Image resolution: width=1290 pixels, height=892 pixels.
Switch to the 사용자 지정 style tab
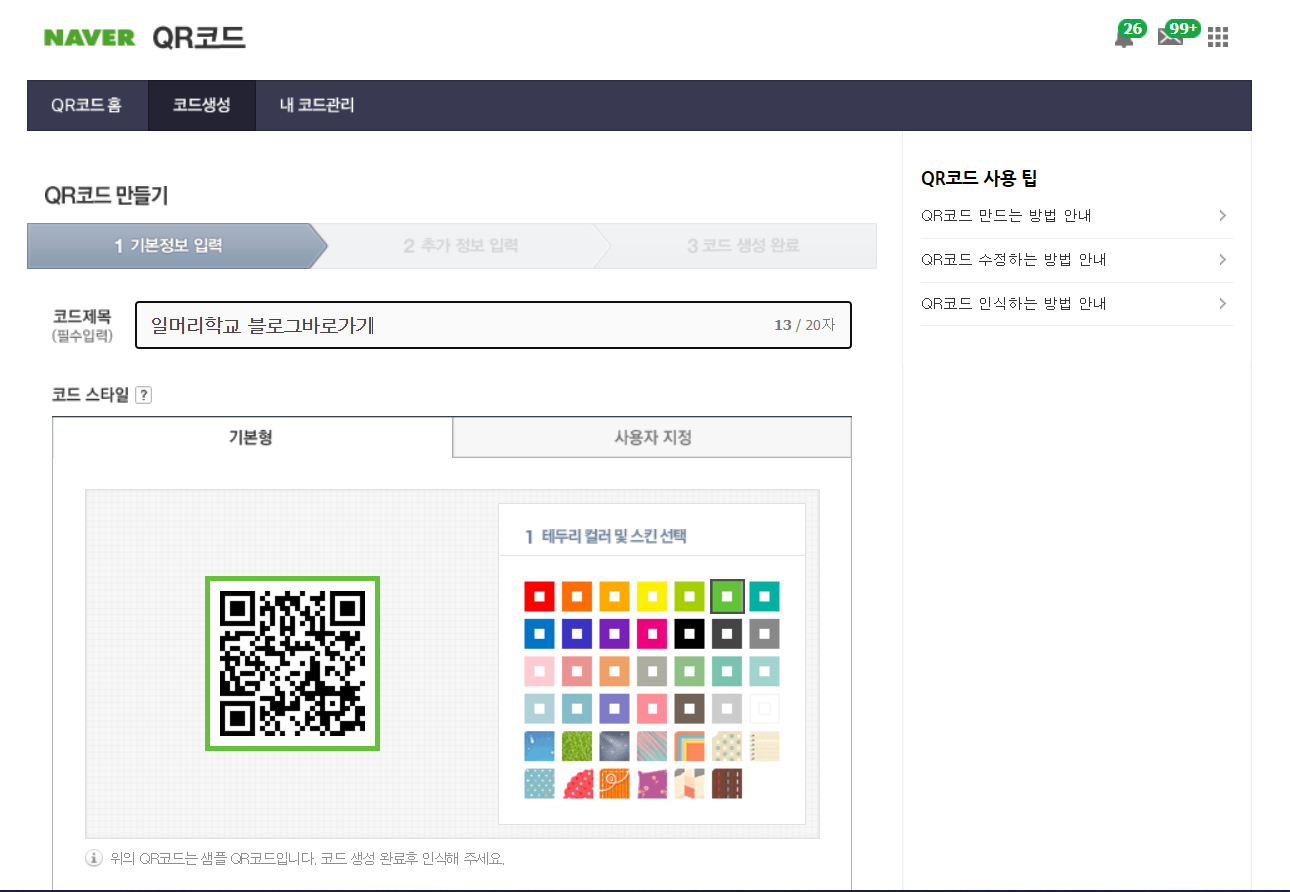click(x=652, y=437)
